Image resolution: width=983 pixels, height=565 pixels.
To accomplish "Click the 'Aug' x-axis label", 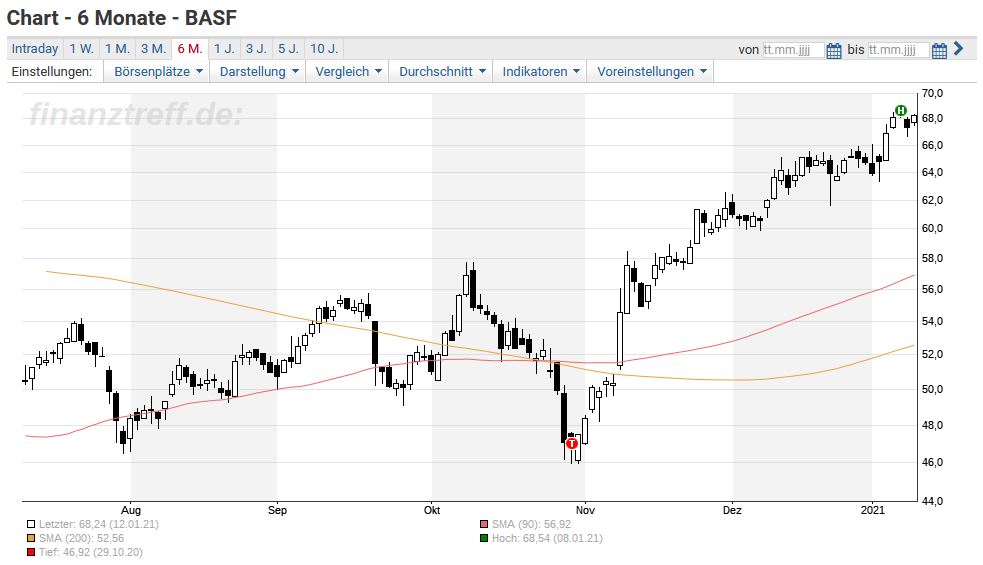I will click(x=130, y=510).
